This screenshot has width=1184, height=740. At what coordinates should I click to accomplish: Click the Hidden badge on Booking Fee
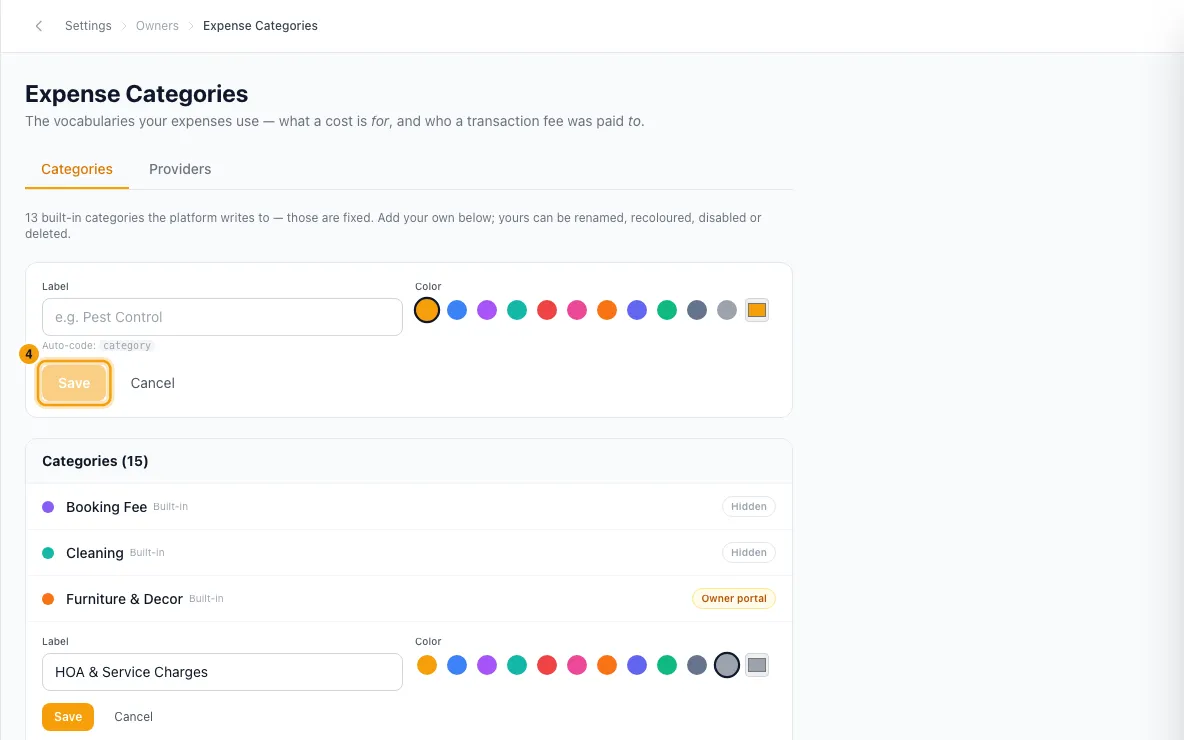pyautogui.click(x=748, y=507)
